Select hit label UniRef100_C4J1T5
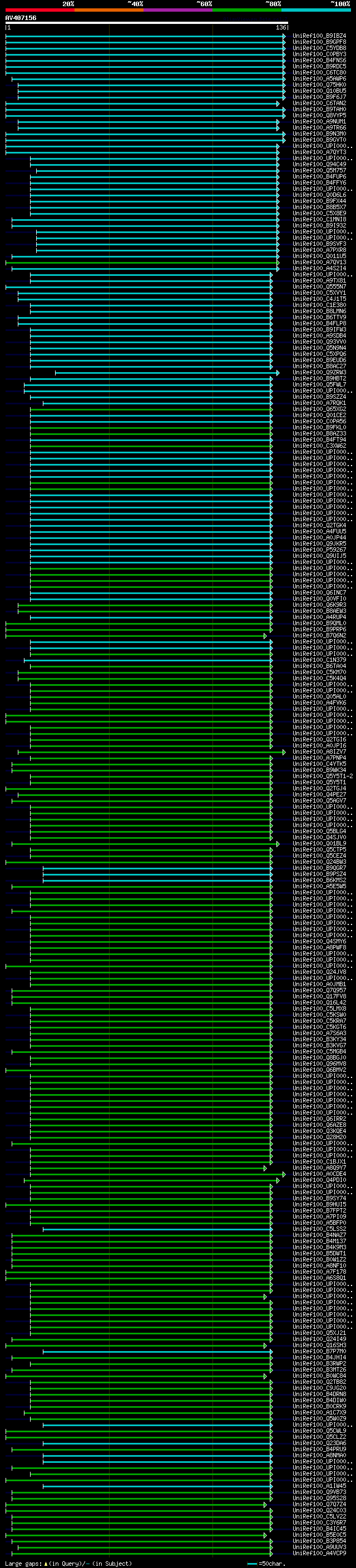 pos(319,299)
